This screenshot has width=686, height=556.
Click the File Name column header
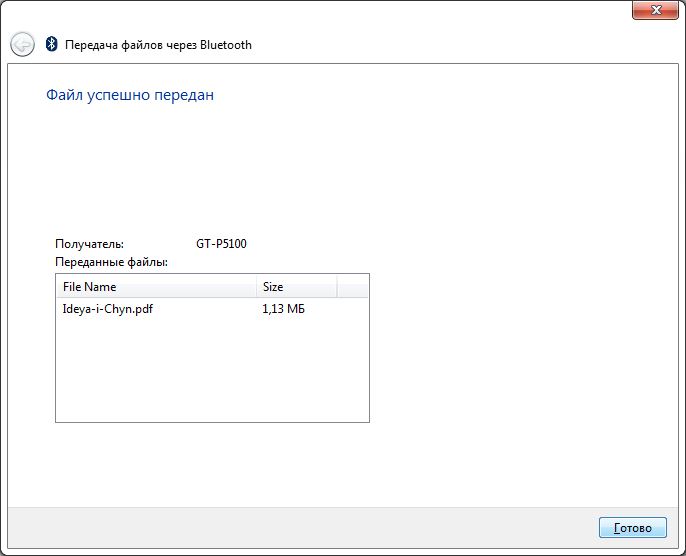(156, 287)
